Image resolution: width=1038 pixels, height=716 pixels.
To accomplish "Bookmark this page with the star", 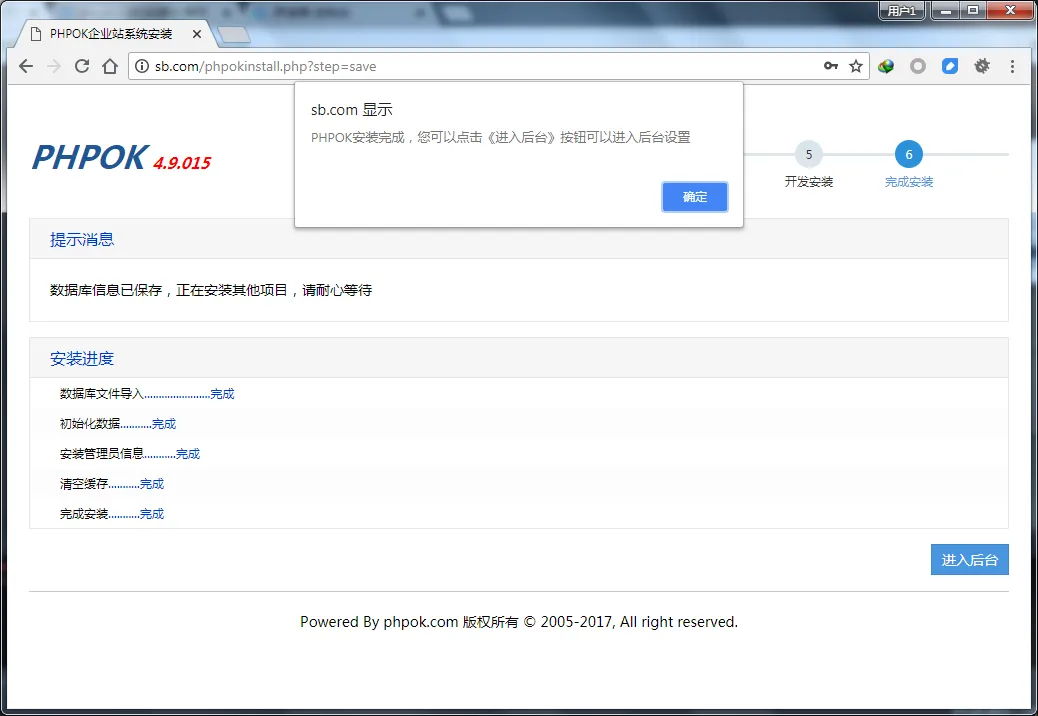I will coord(856,66).
